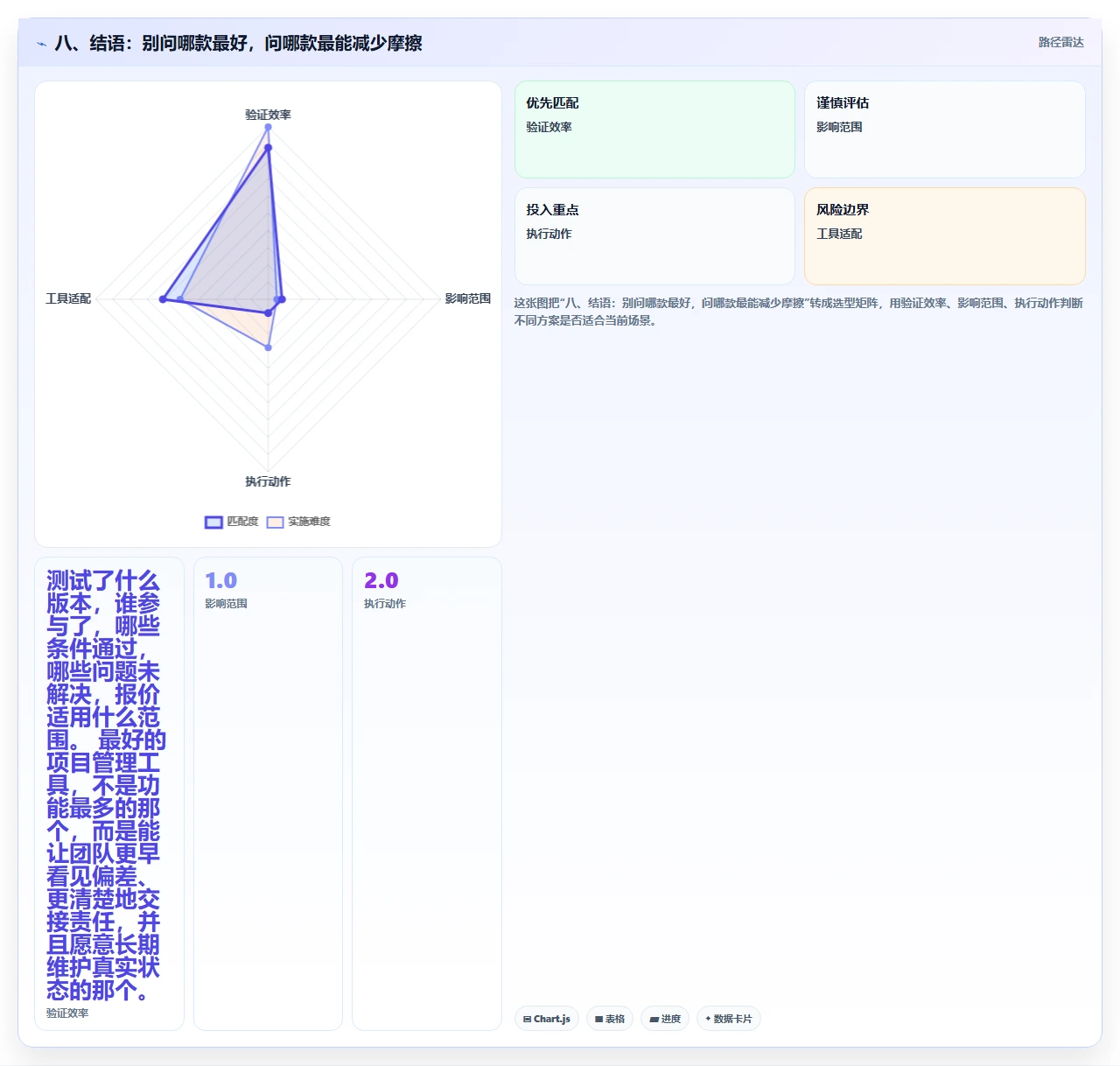Click the 2.0 执行动作 stat card

click(427, 794)
